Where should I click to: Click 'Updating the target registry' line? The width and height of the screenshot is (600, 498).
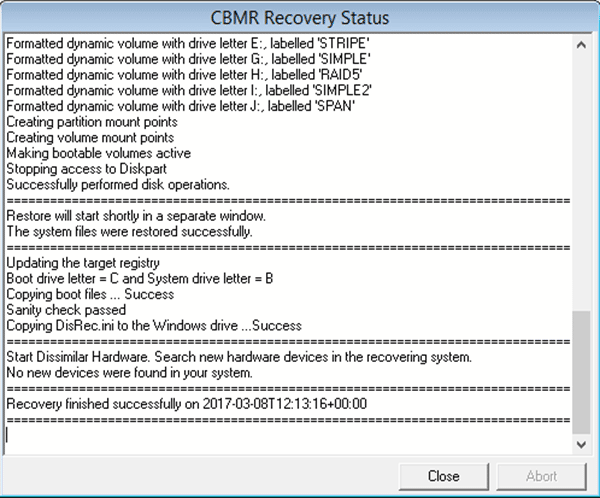point(83,263)
